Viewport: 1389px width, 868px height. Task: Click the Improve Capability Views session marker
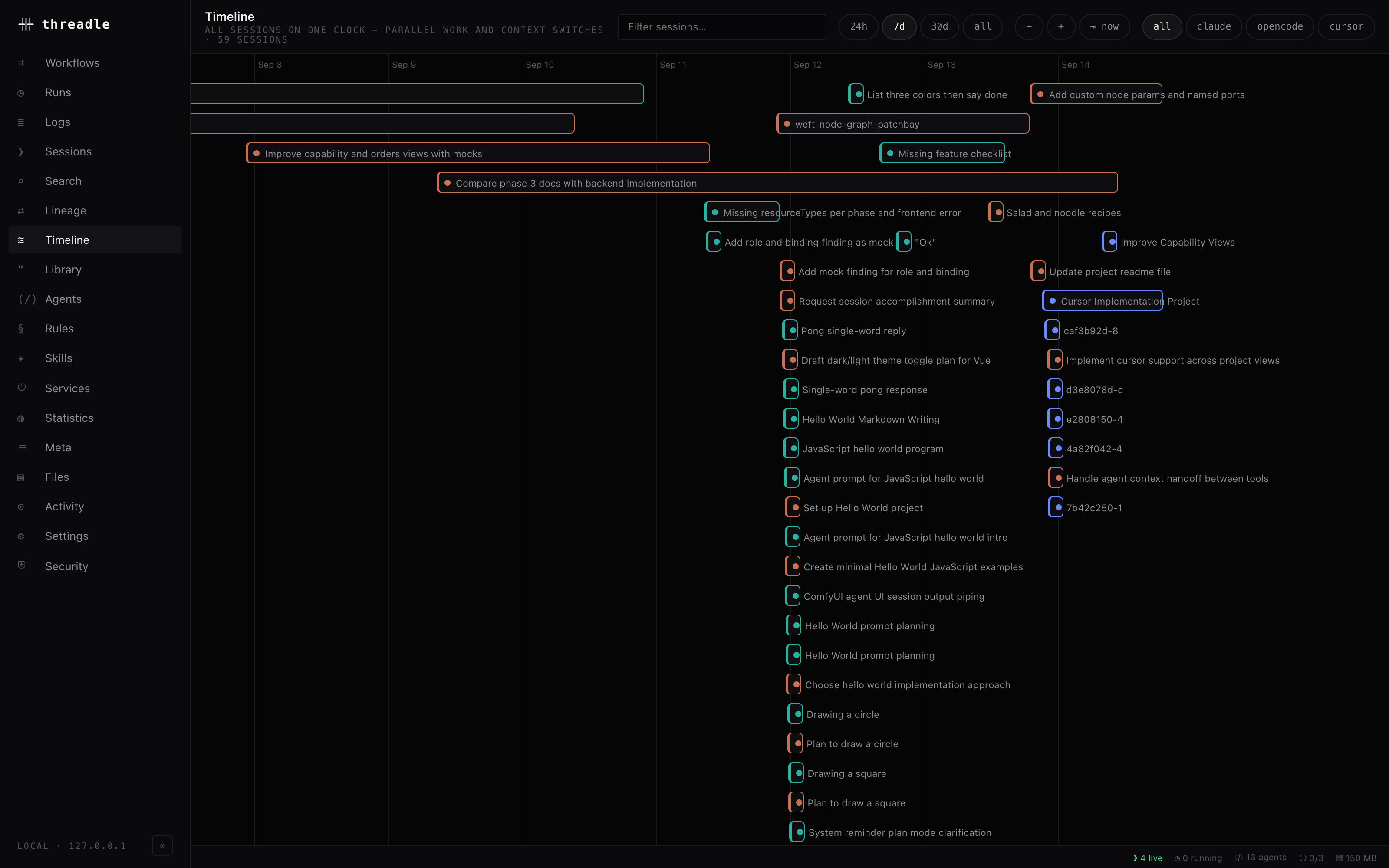tap(1109, 242)
